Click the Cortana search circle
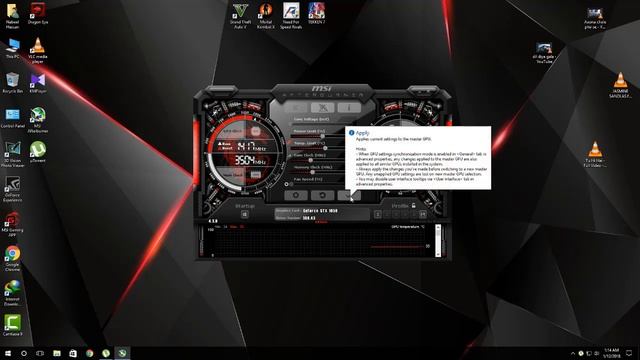This screenshot has height=360, width=640. [24, 353]
